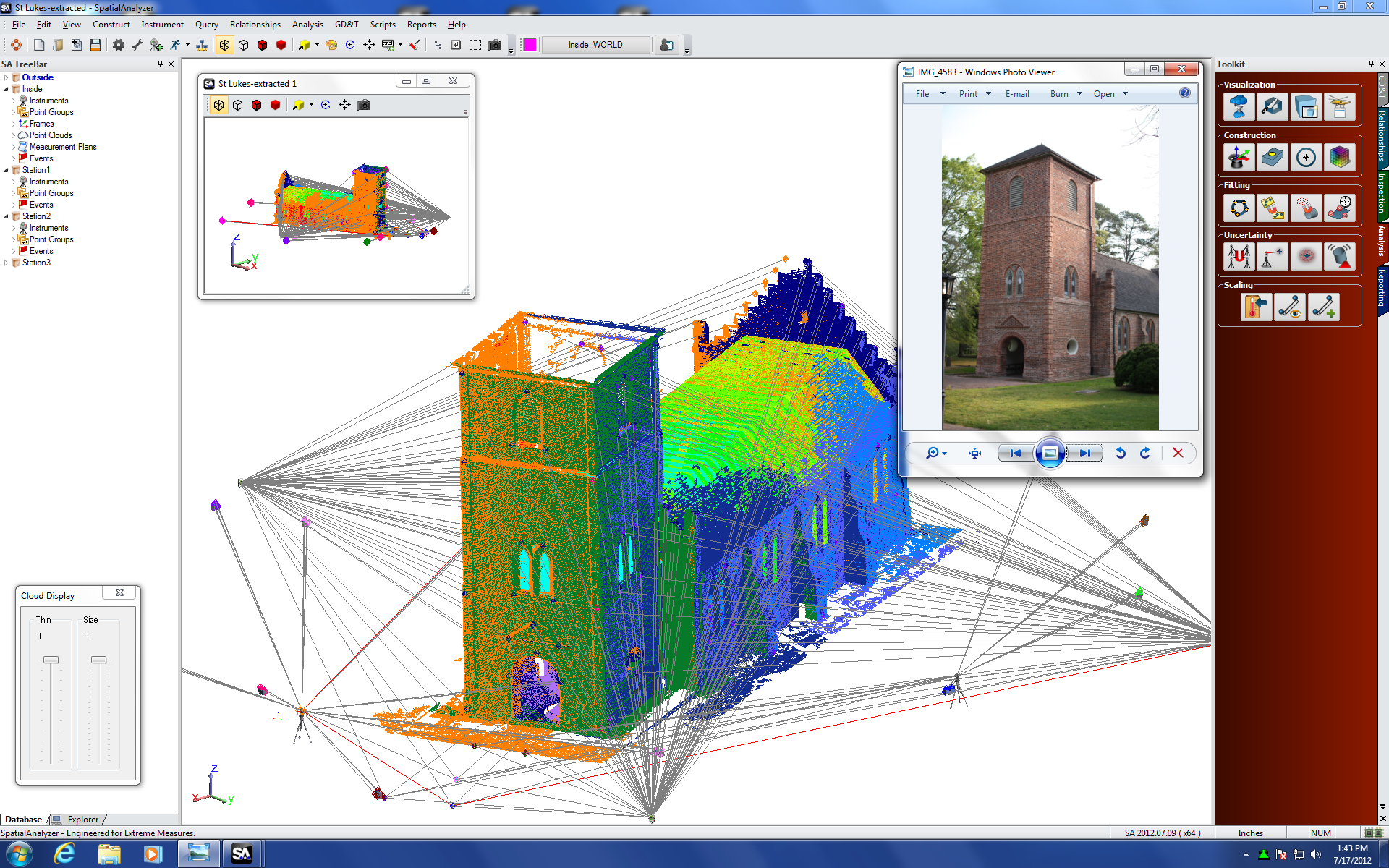Click the Save icon in the main toolbar
The image size is (1389, 868).
[96, 45]
